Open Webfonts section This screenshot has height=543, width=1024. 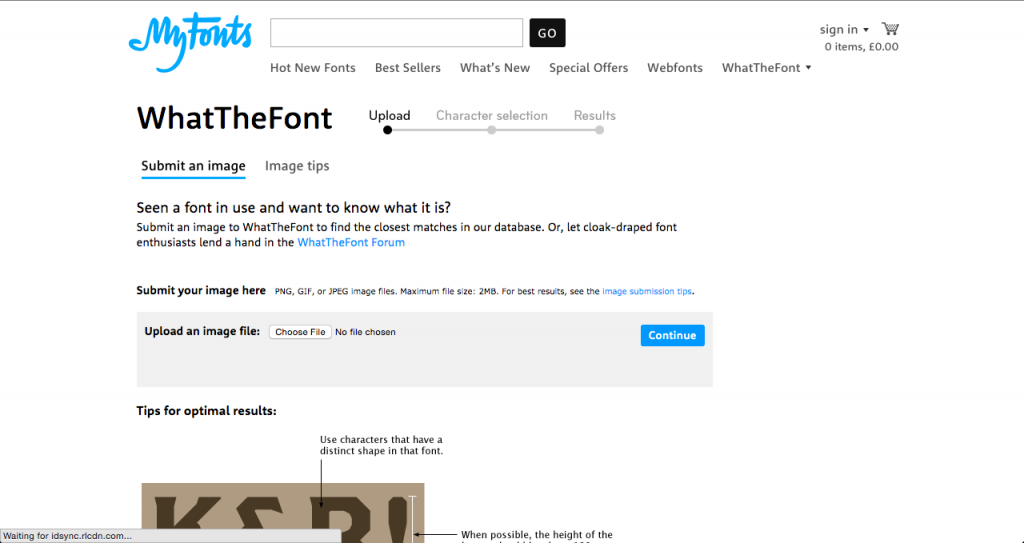[x=675, y=67]
